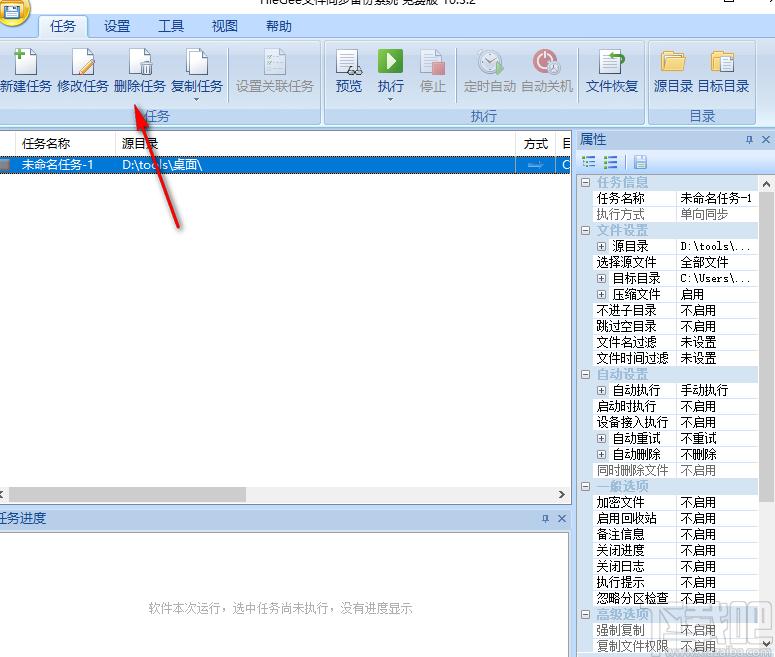Click the horizontal scrollbar thumb under task list
Screen dimensions: 775x657
coord(127,494)
